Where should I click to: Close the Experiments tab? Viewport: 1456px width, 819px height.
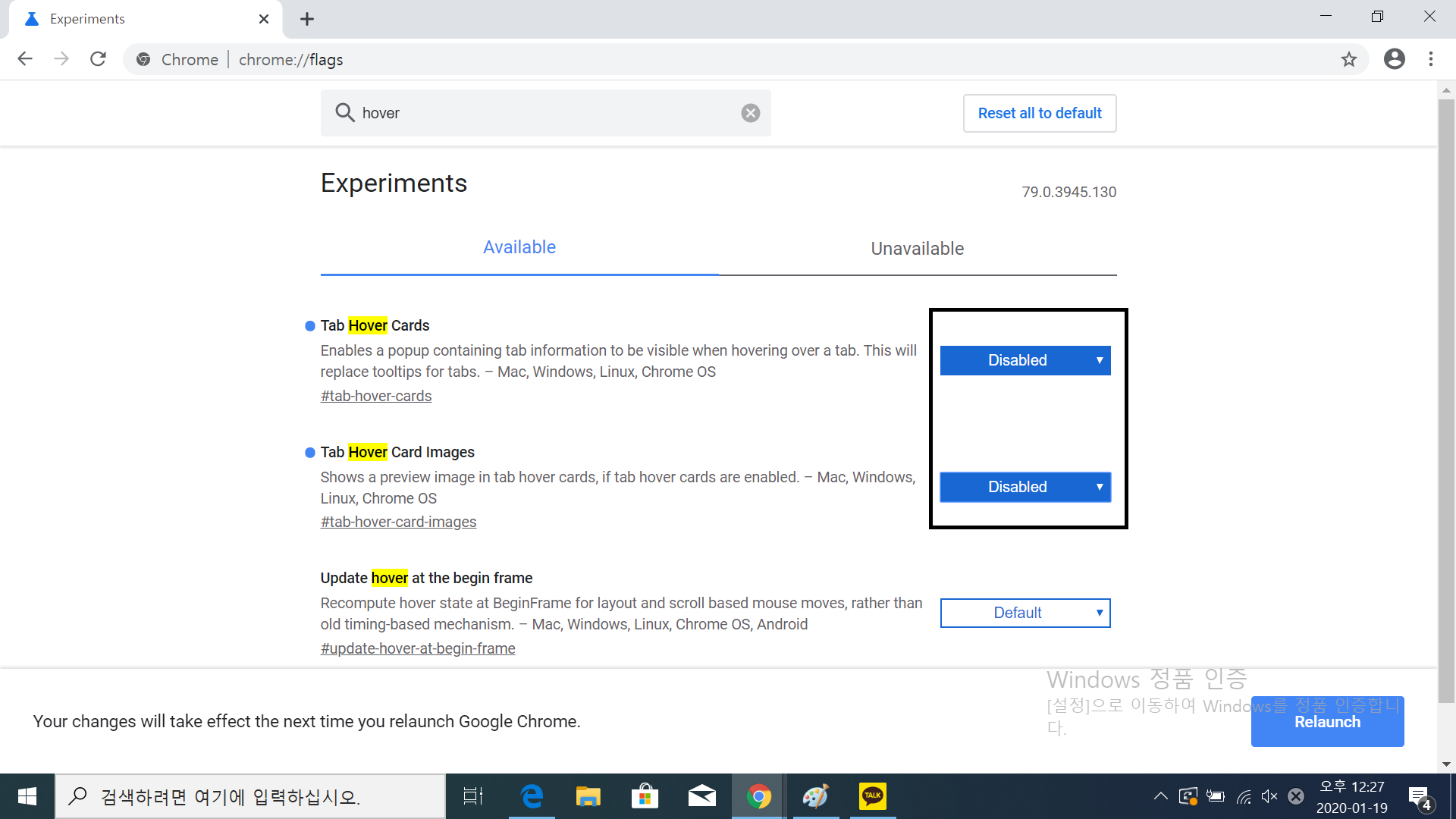[264, 19]
